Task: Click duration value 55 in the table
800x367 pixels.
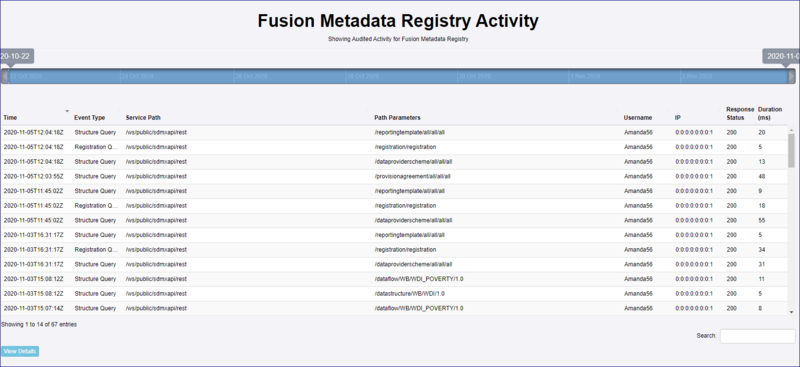Action: pos(761,221)
